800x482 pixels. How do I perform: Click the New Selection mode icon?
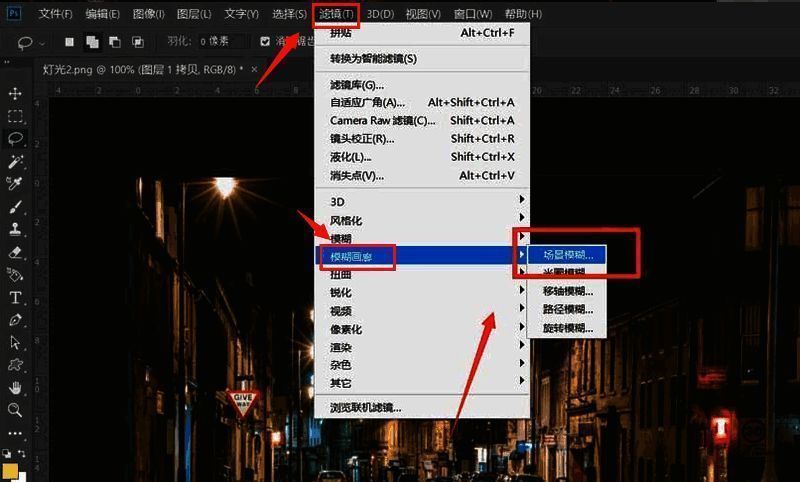tap(69, 42)
